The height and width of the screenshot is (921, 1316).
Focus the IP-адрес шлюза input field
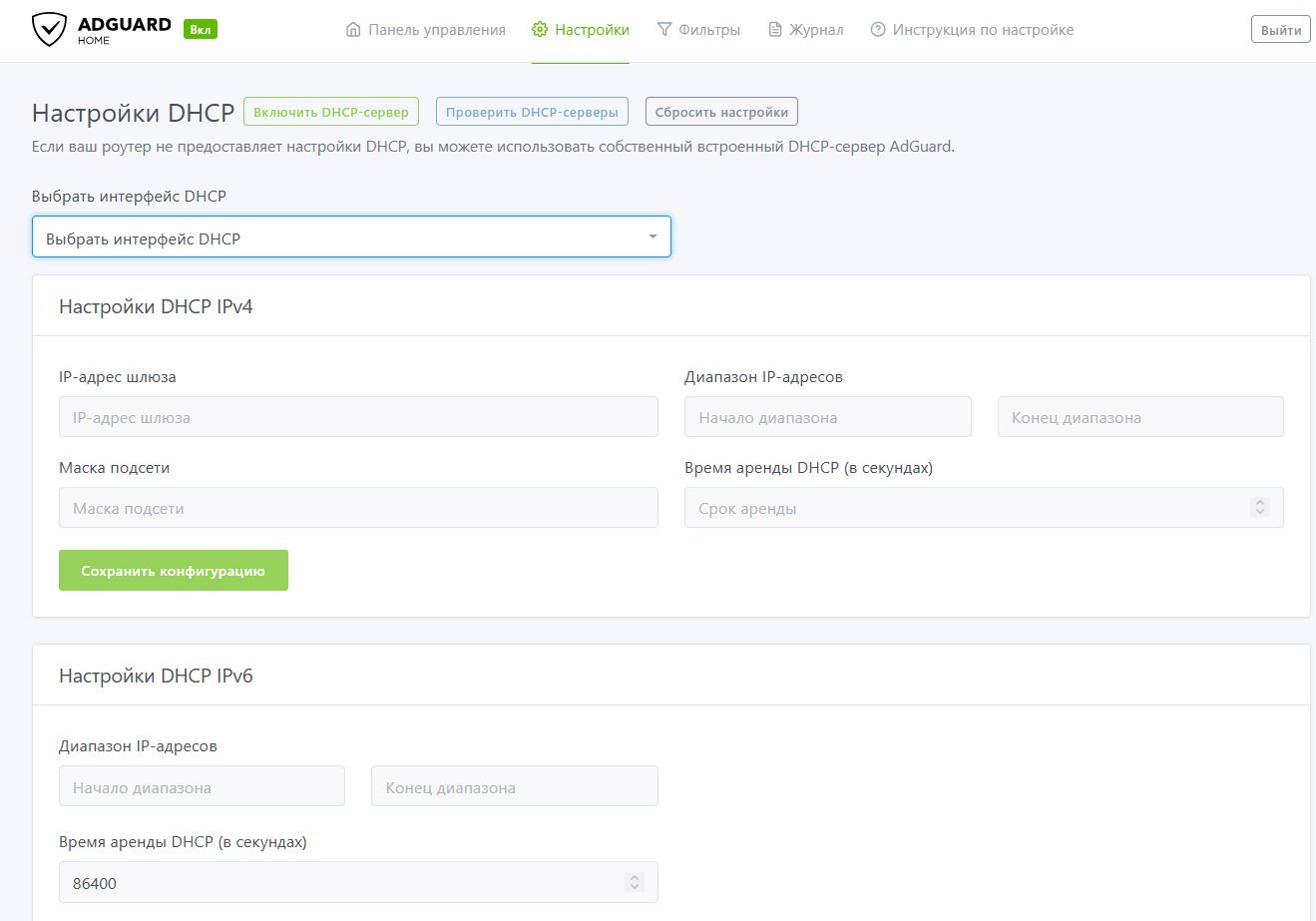point(358,417)
